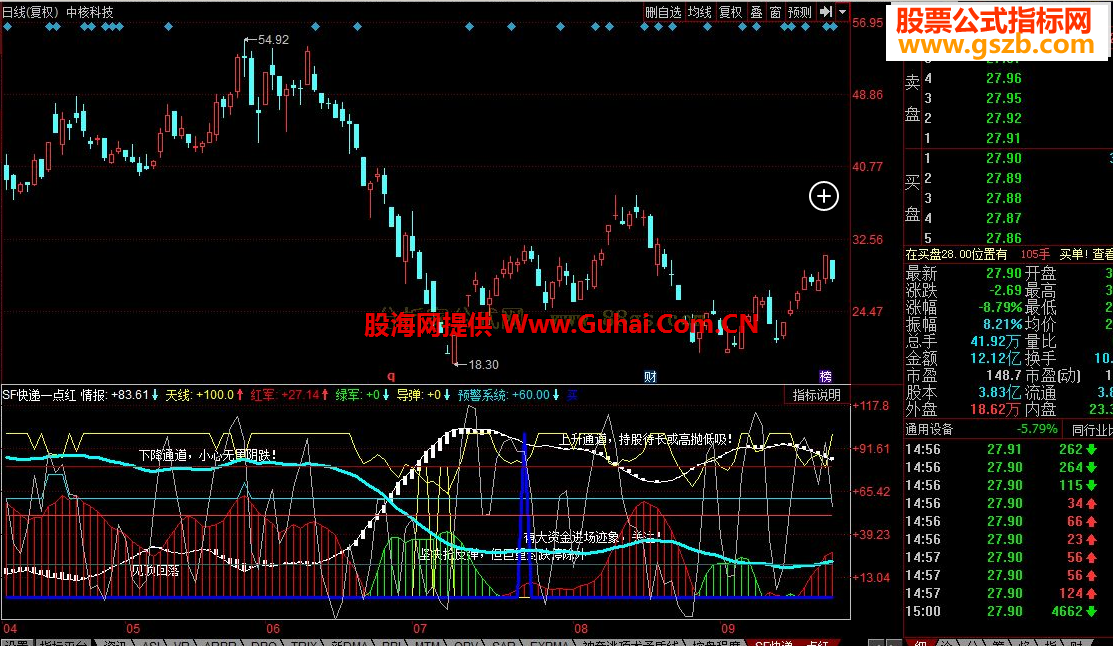The image size is (1113, 646).
Task: Click the 市盈 148.7 value
Action: (1004, 375)
